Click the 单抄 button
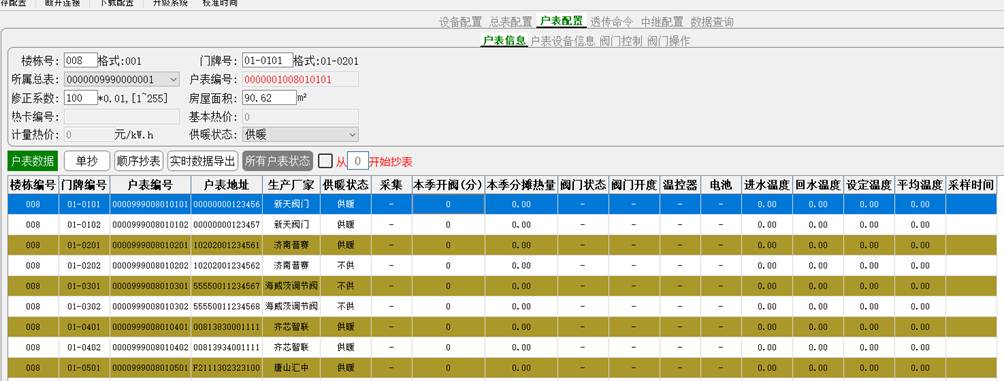Image resolution: width=1004 pixels, height=381 pixels. pyautogui.click(x=87, y=161)
